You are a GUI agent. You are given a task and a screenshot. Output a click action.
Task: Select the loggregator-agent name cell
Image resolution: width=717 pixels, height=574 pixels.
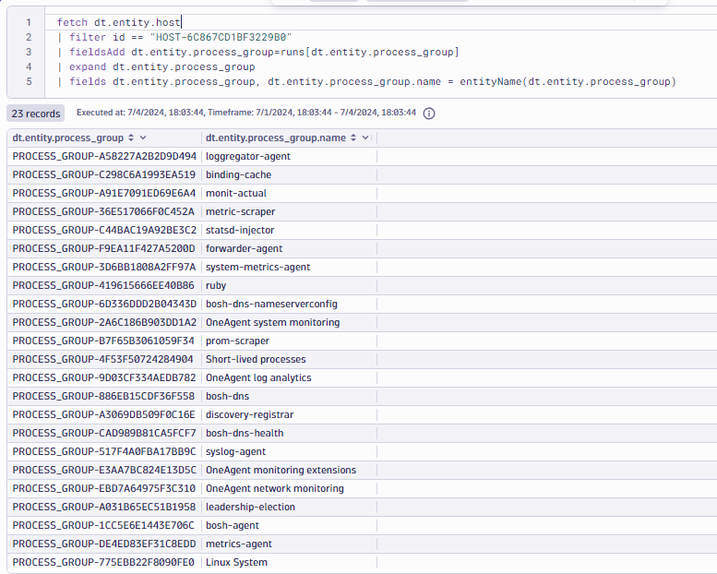[248, 156]
